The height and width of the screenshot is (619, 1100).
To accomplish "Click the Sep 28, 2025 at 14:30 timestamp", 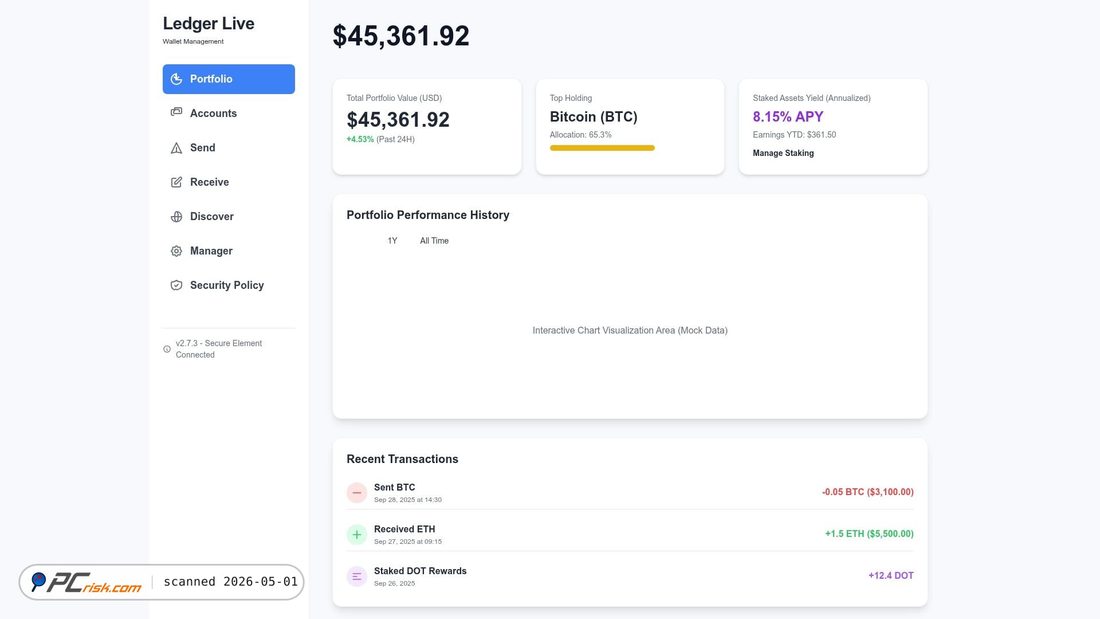I will (408, 500).
